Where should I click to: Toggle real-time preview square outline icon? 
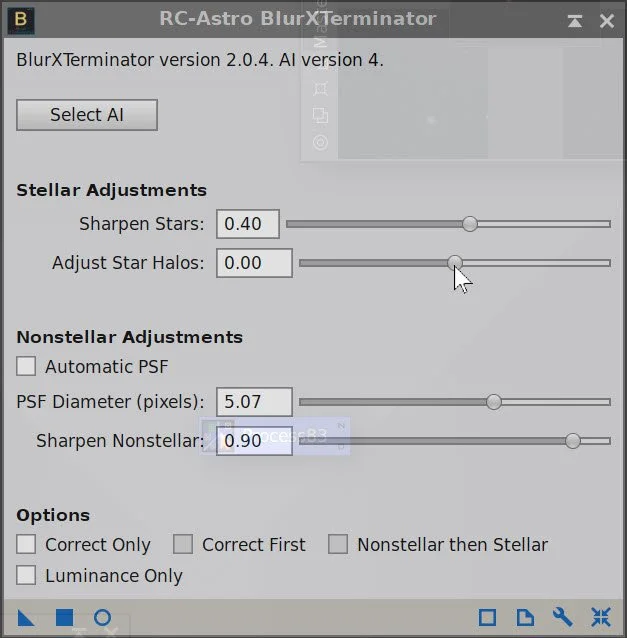point(487,617)
